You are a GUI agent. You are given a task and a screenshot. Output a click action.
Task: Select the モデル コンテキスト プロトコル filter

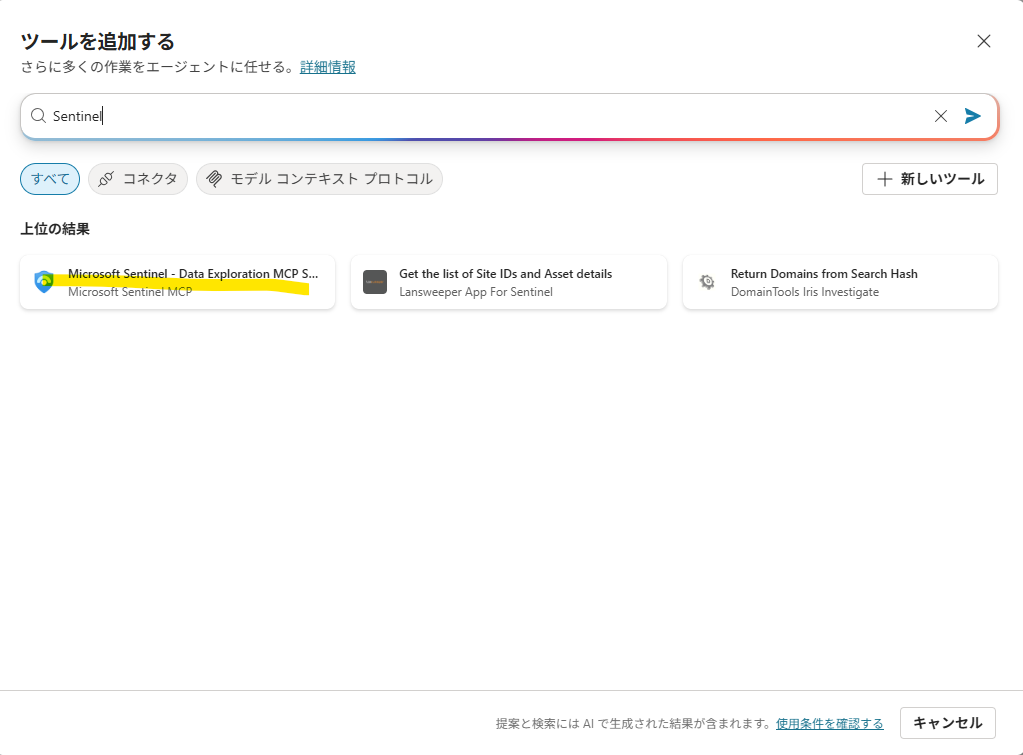[319, 179]
